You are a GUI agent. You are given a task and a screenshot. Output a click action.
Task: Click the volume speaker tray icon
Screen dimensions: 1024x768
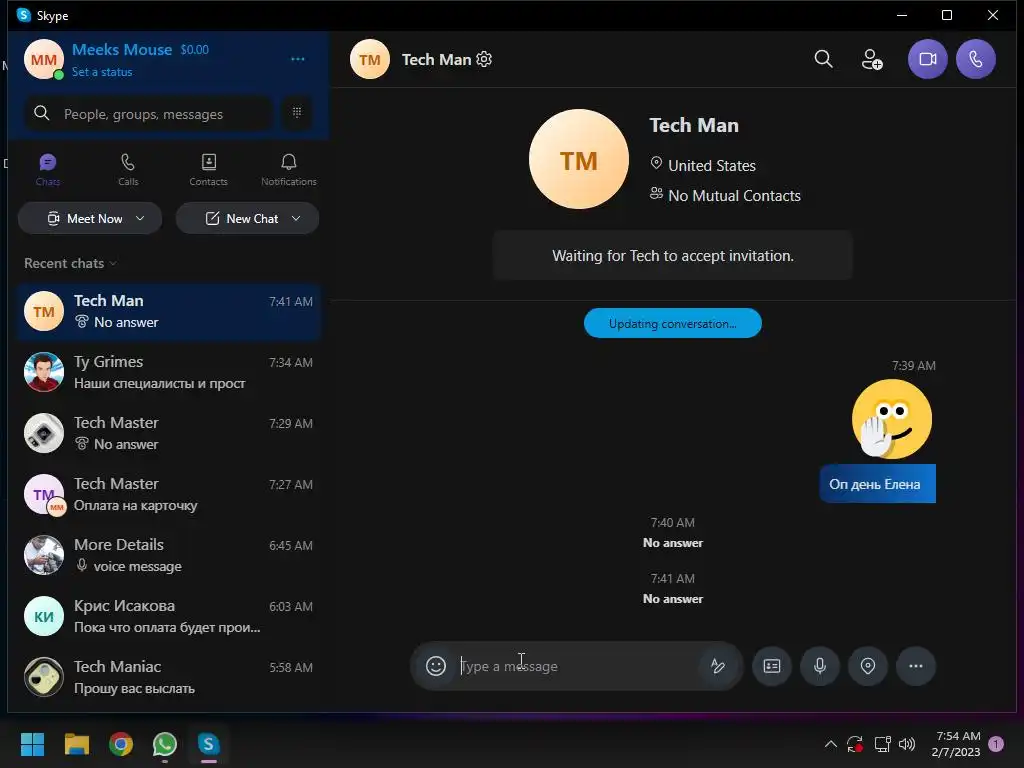click(x=907, y=744)
